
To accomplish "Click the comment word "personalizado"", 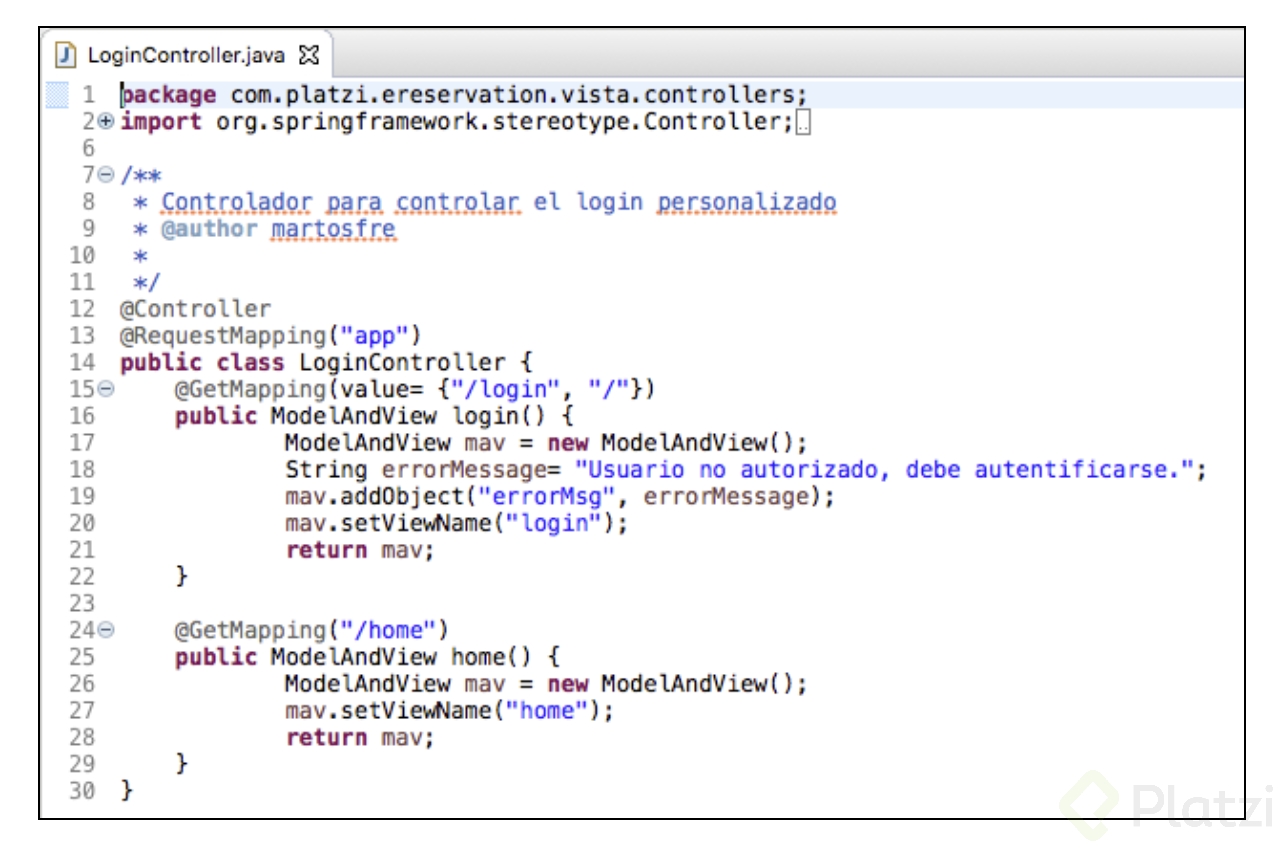I will (x=746, y=202).
